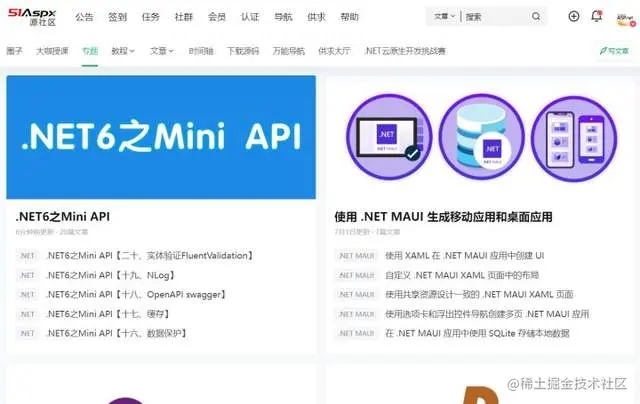Switch to the 万能导航 tab
The width and height of the screenshot is (640, 404).
click(289, 51)
